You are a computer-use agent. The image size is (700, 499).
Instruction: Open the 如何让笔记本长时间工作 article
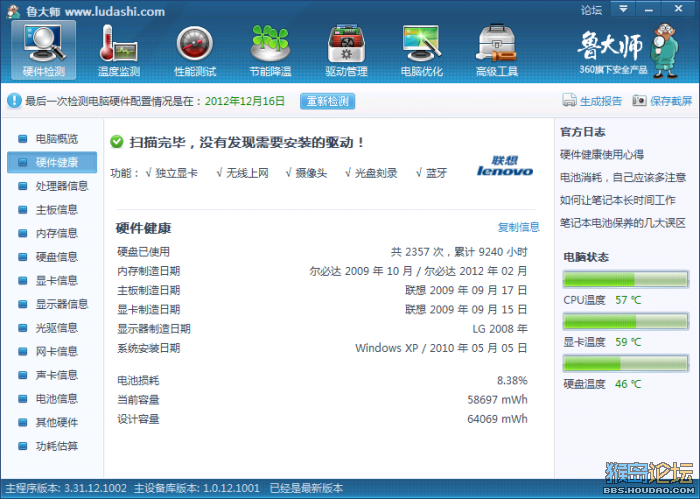click(x=617, y=200)
